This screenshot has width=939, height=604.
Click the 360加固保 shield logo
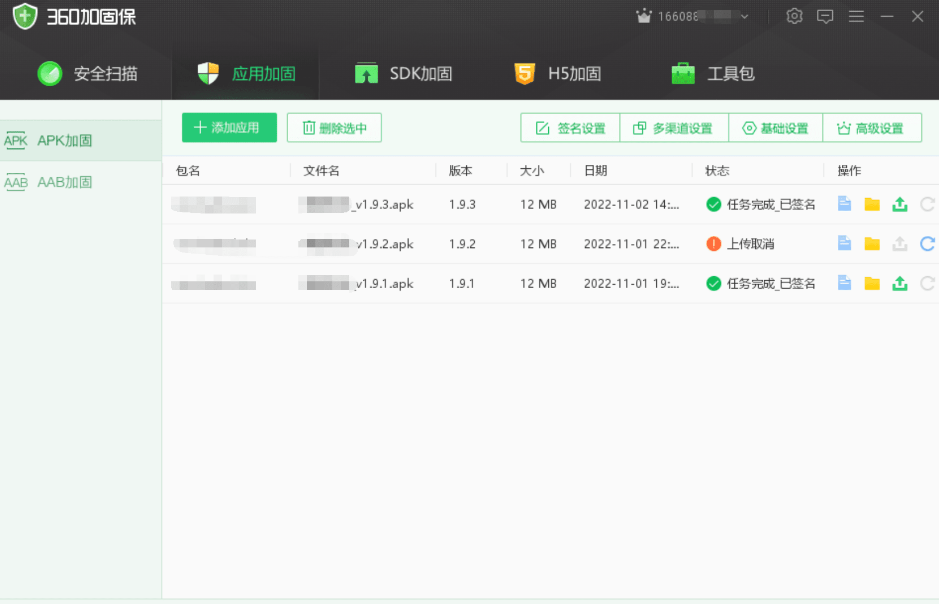(25, 16)
